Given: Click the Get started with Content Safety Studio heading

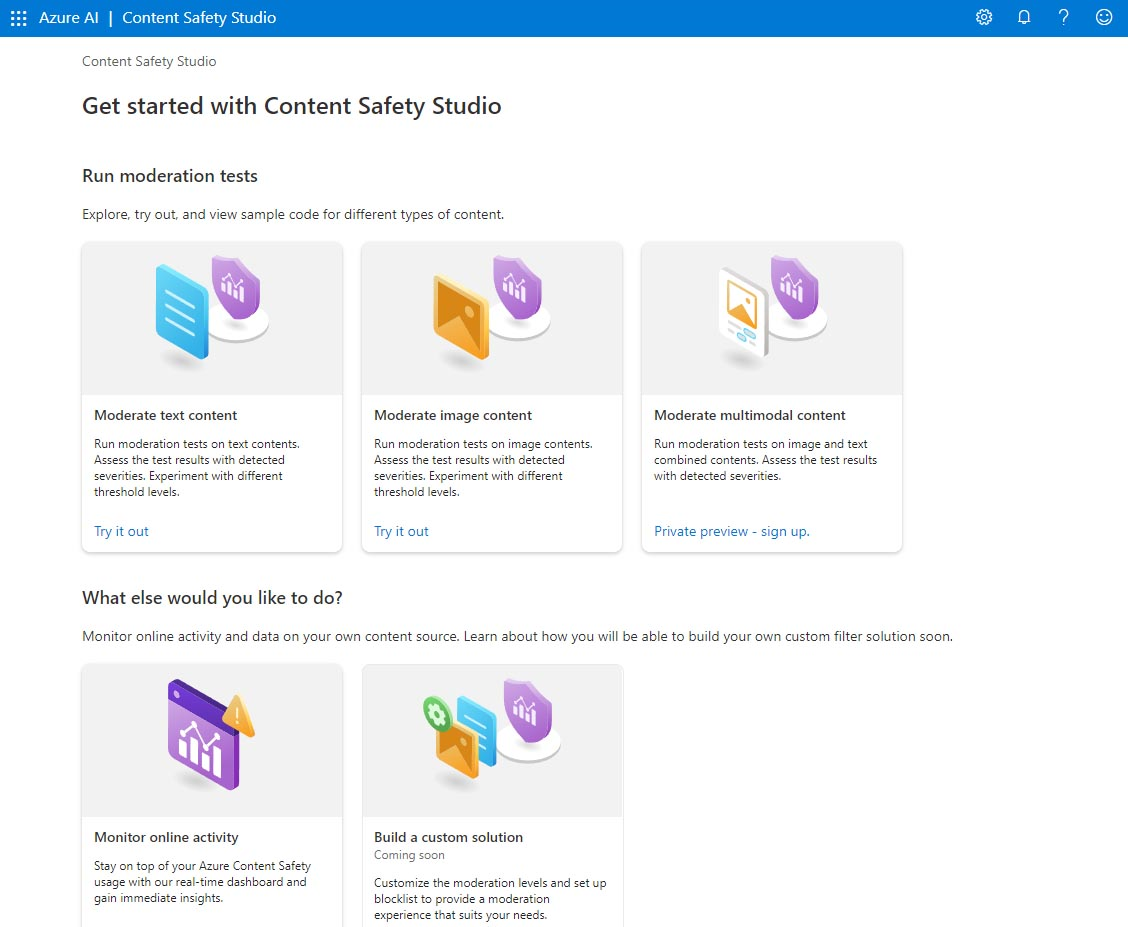Looking at the screenshot, I should point(291,106).
